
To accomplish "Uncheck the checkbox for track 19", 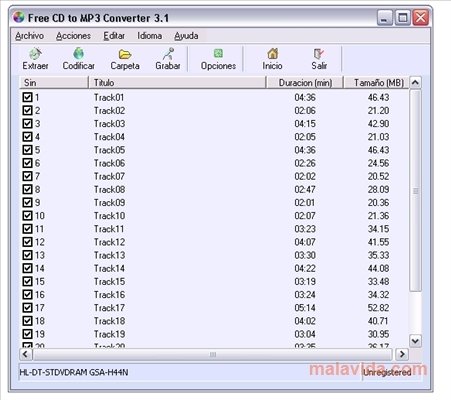I will click(27, 334).
